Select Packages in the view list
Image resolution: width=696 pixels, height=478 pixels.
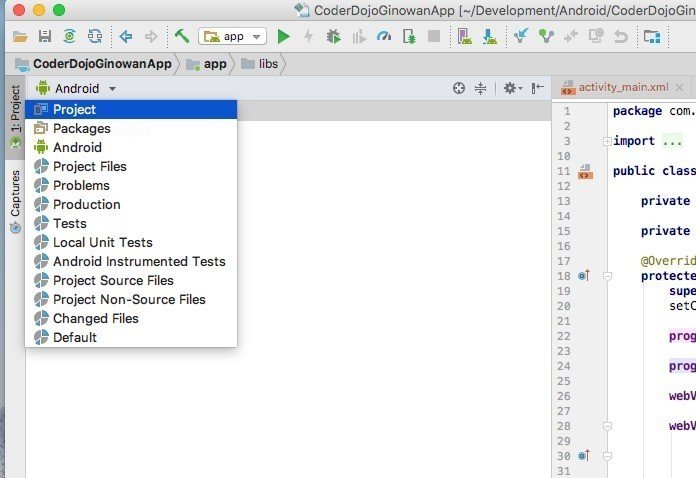(x=131, y=128)
